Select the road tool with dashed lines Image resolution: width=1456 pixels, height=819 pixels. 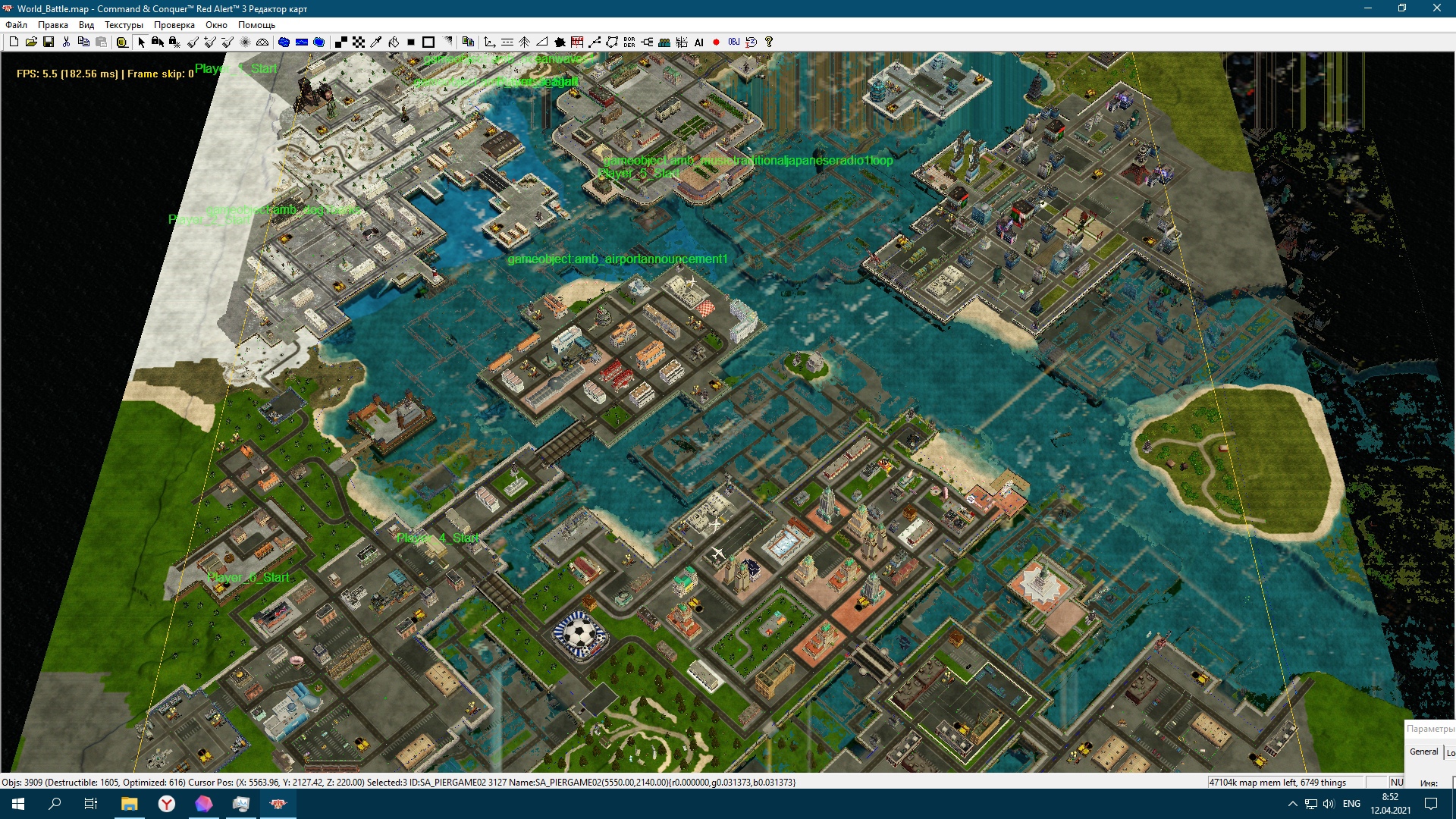[507, 42]
